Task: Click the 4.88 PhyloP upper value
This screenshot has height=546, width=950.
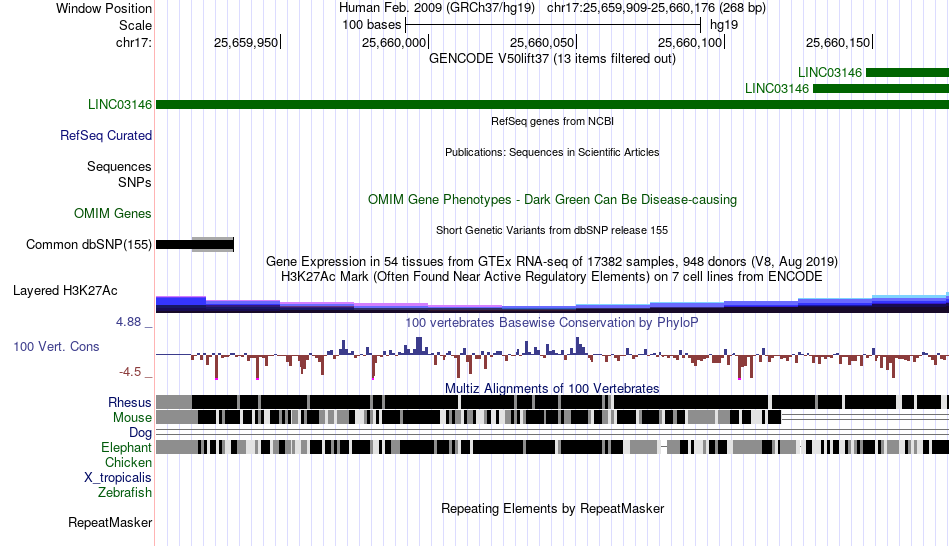Action: point(128,322)
